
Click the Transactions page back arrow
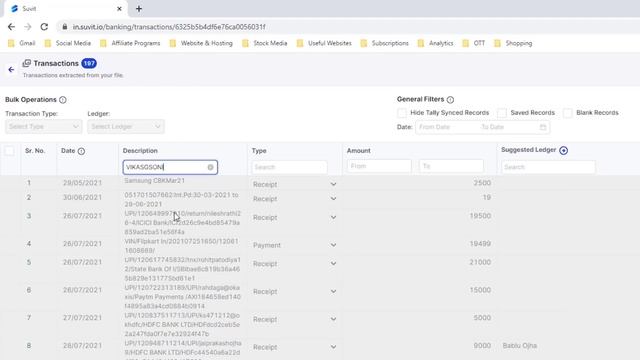(x=11, y=69)
